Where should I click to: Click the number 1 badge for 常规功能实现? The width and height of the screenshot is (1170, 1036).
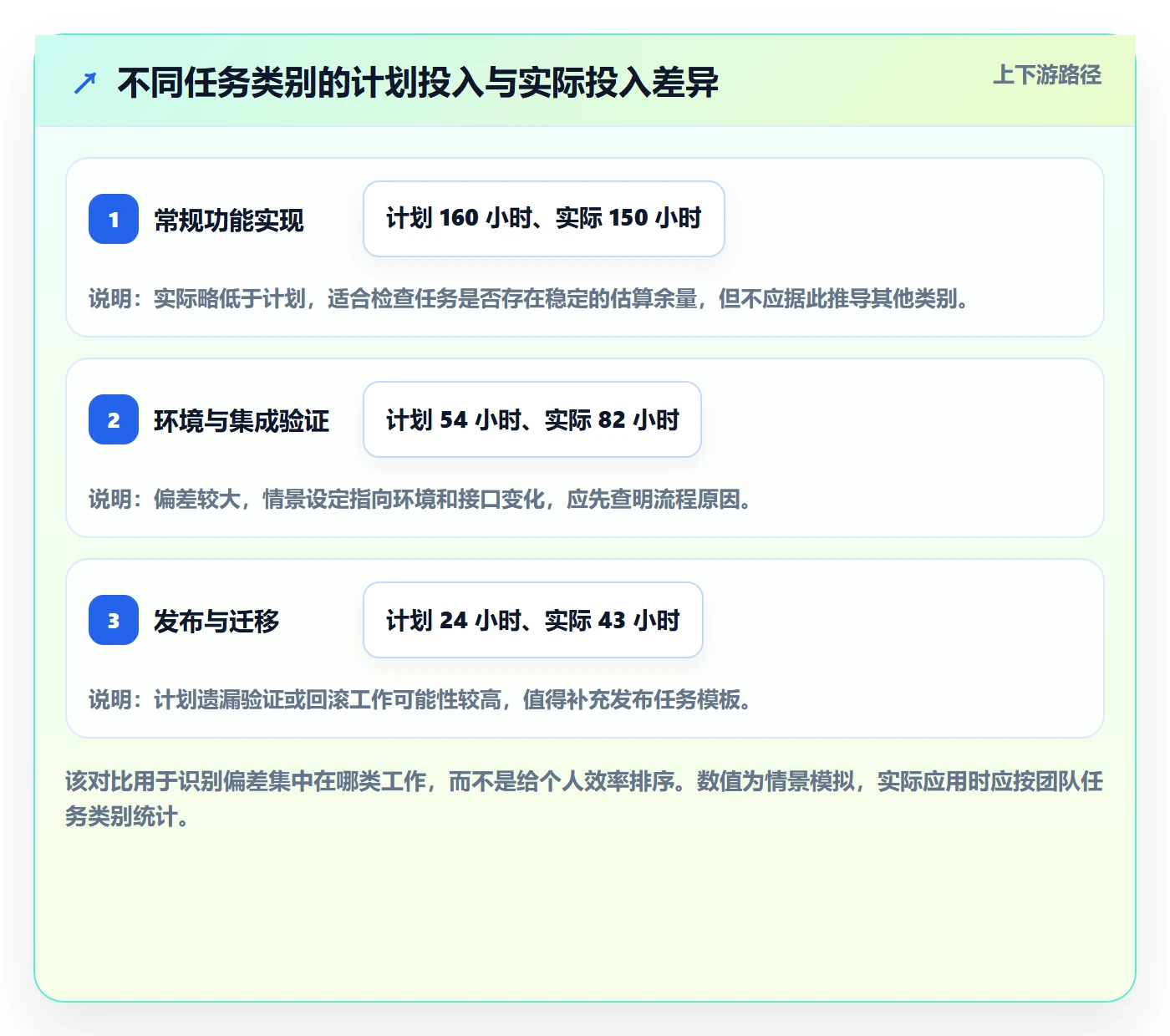click(114, 219)
